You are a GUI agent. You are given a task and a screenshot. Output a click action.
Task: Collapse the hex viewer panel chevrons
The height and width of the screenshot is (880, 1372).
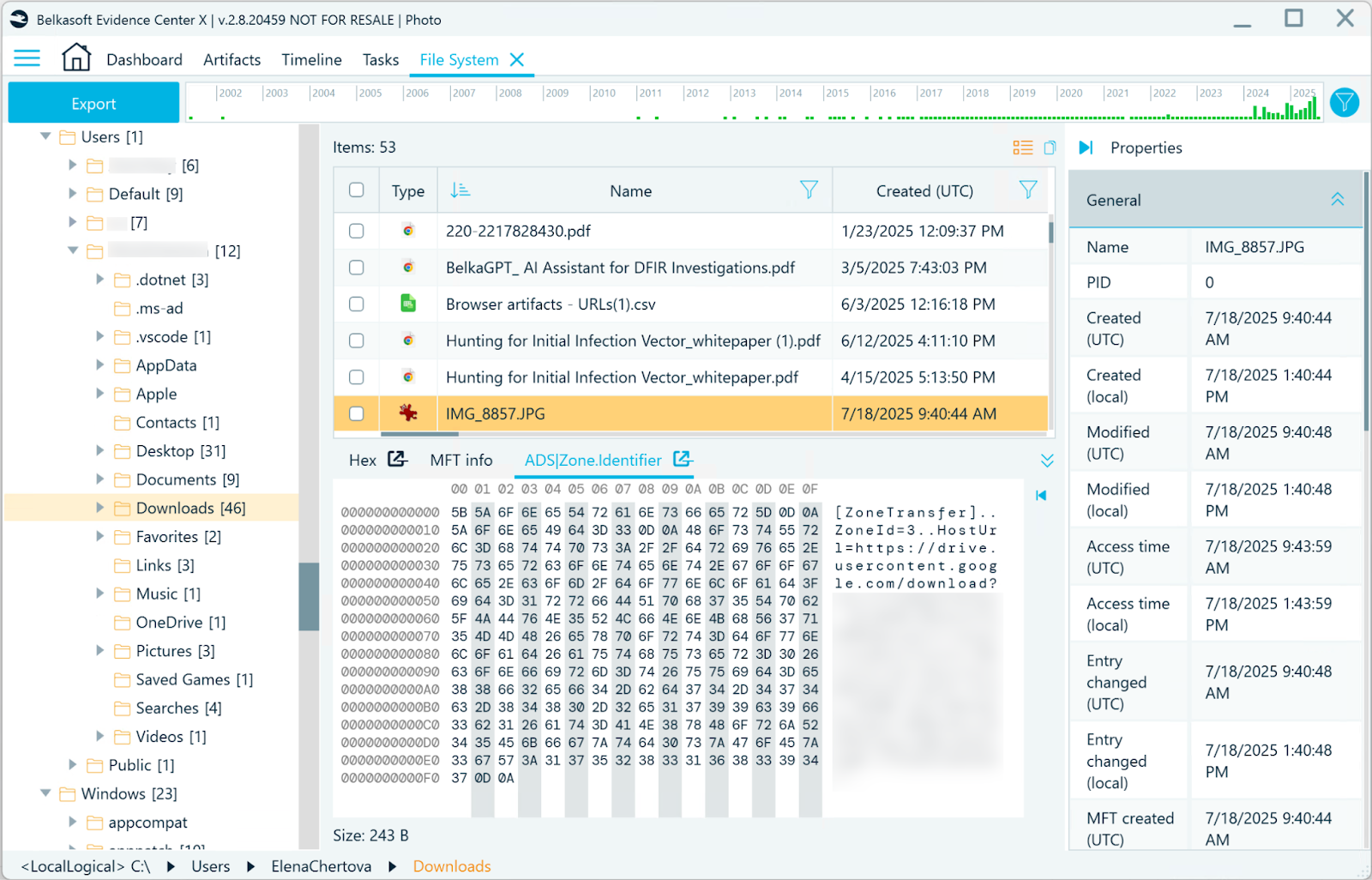[x=1047, y=461]
